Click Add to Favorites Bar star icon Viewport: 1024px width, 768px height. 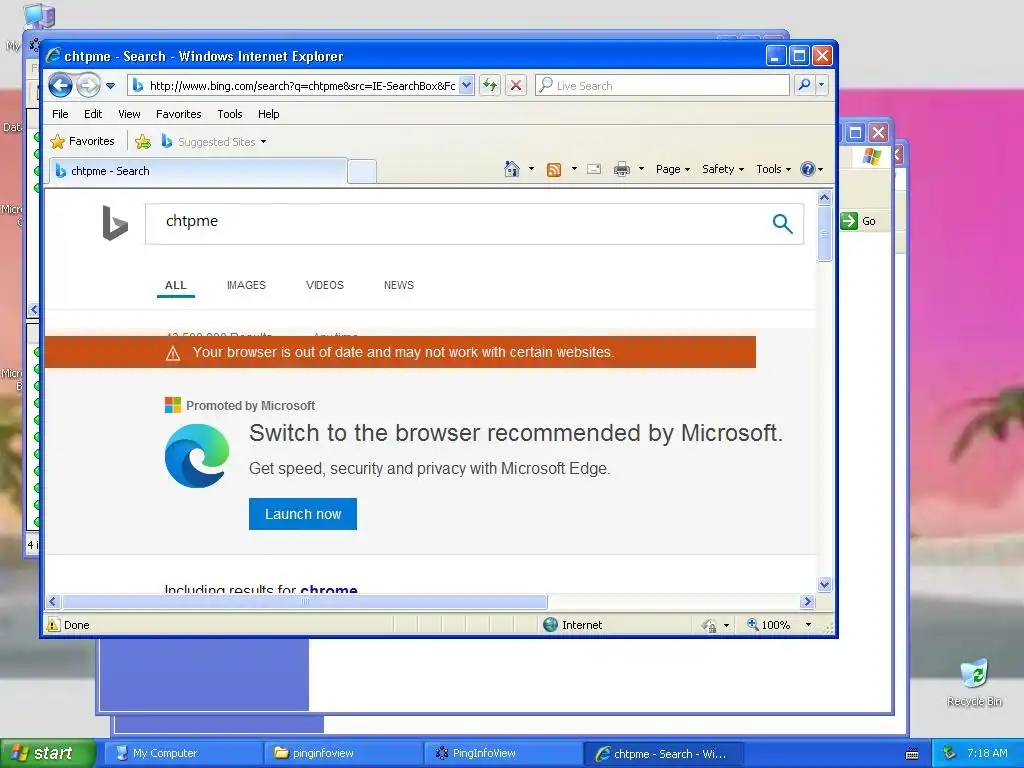click(143, 141)
